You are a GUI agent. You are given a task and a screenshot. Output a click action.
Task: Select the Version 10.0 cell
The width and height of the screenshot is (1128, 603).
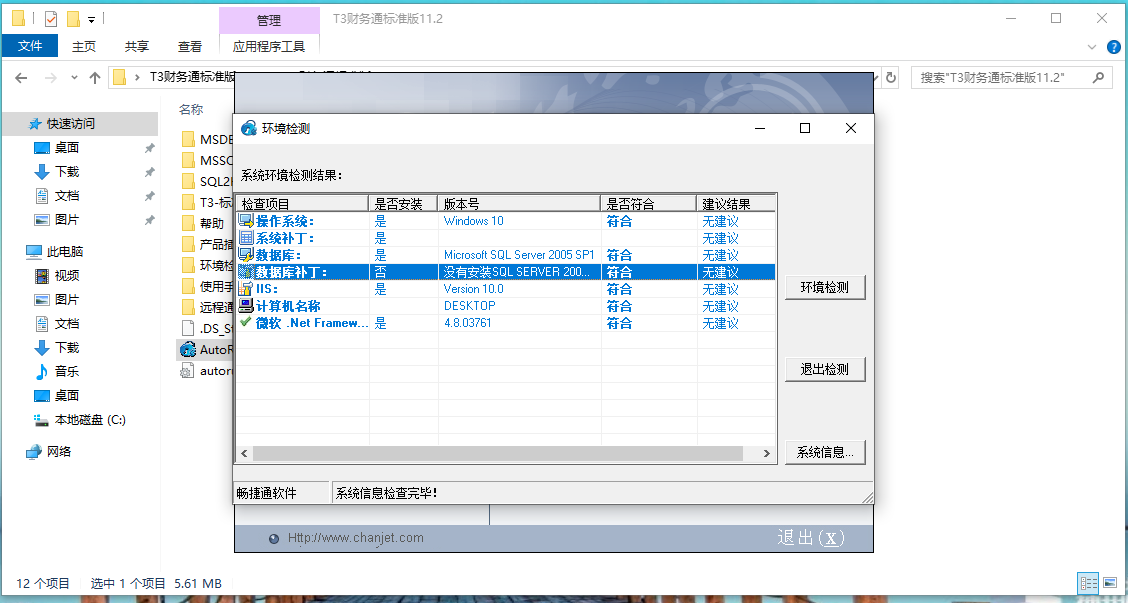(x=473, y=289)
